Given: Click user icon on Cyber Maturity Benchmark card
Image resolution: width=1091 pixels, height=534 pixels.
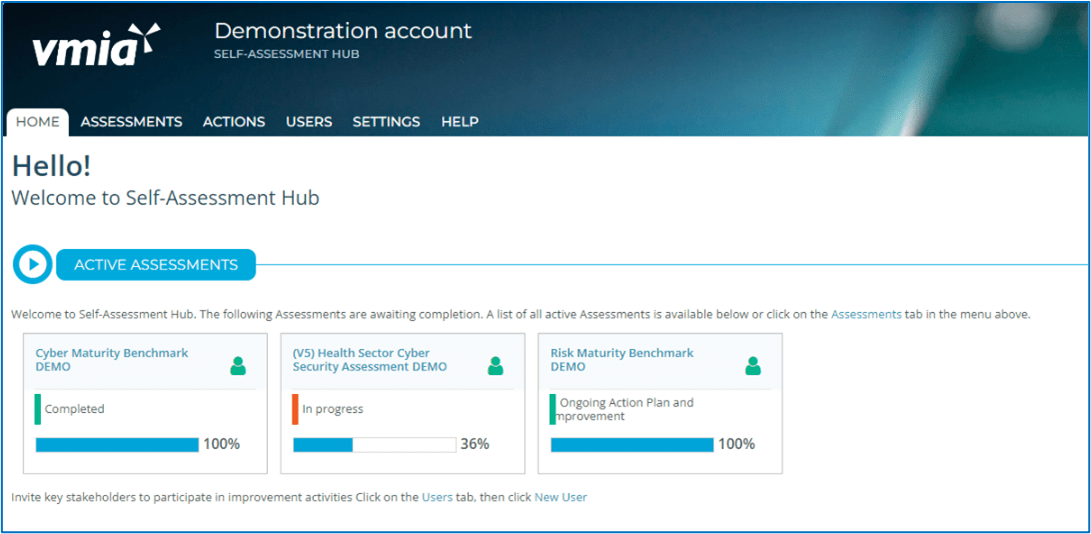Looking at the screenshot, I should point(239,366).
